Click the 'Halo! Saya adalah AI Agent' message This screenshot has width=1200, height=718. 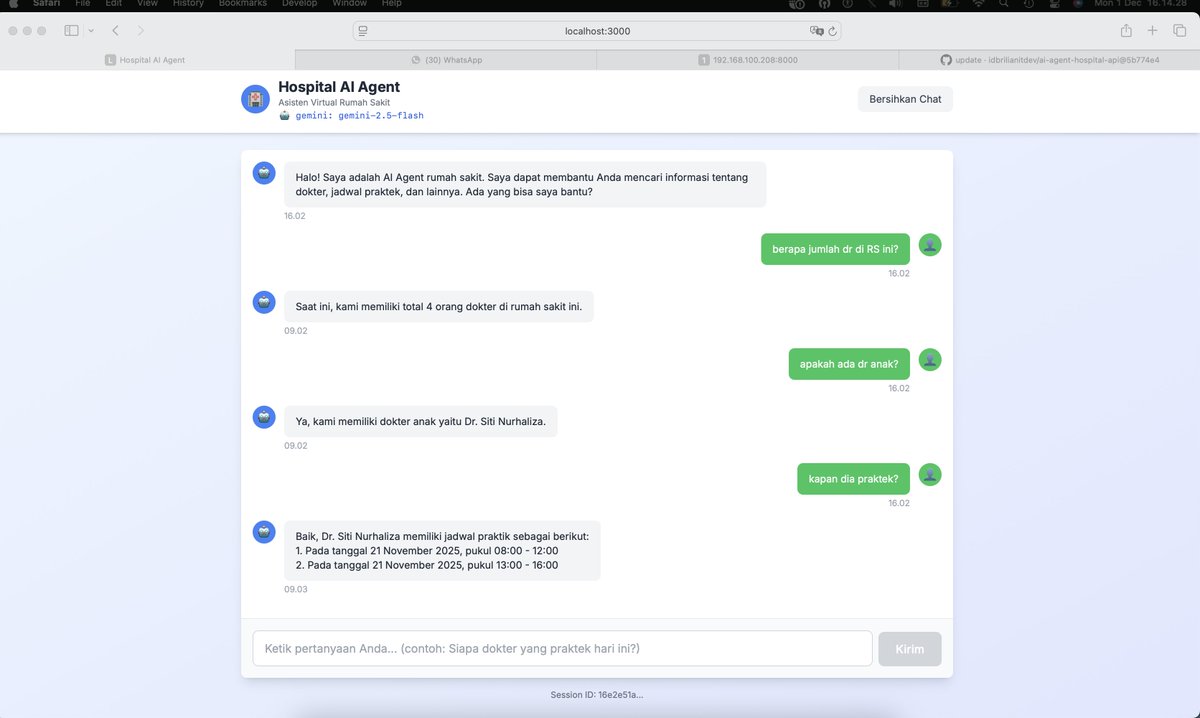[525, 185]
